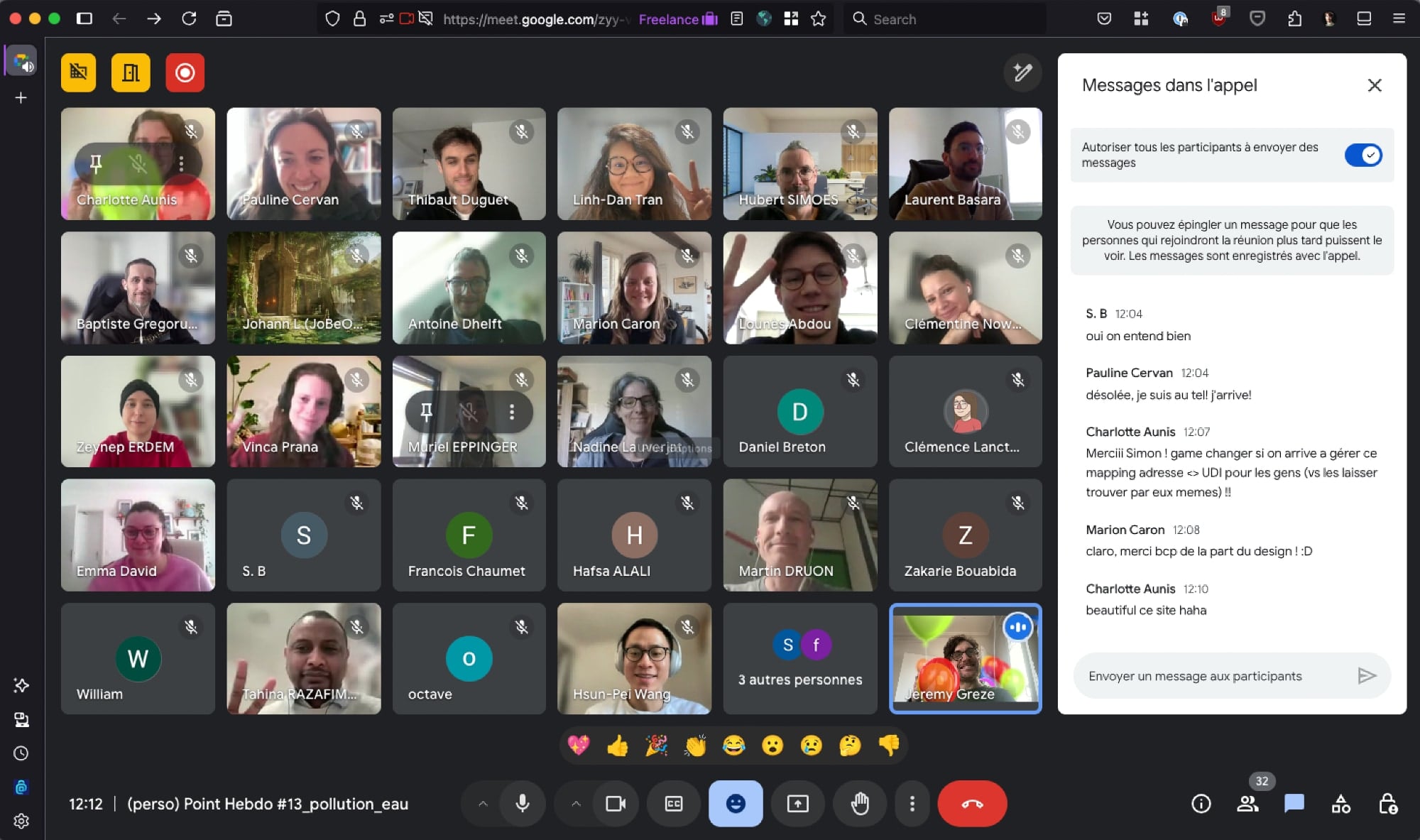Open the more options menu
This screenshot has width=1420, height=840.
point(913,804)
